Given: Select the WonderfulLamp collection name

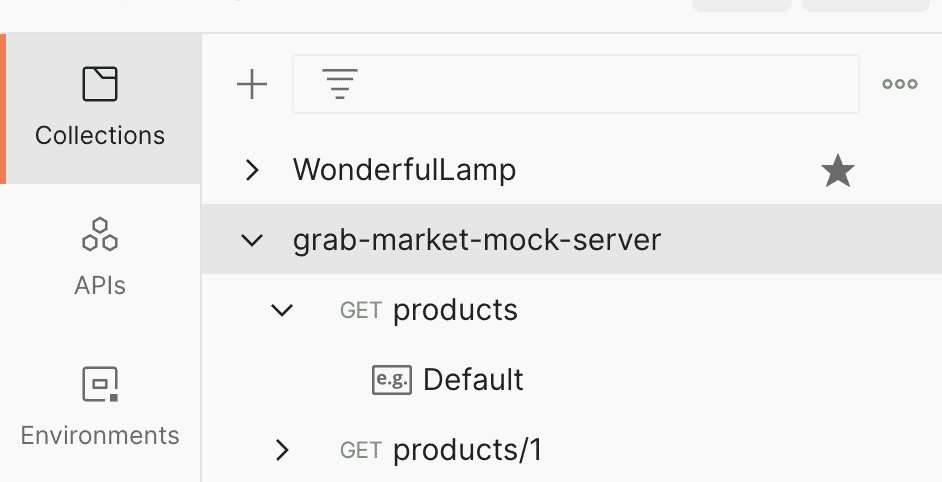Looking at the screenshot, I should pos(404,170).
